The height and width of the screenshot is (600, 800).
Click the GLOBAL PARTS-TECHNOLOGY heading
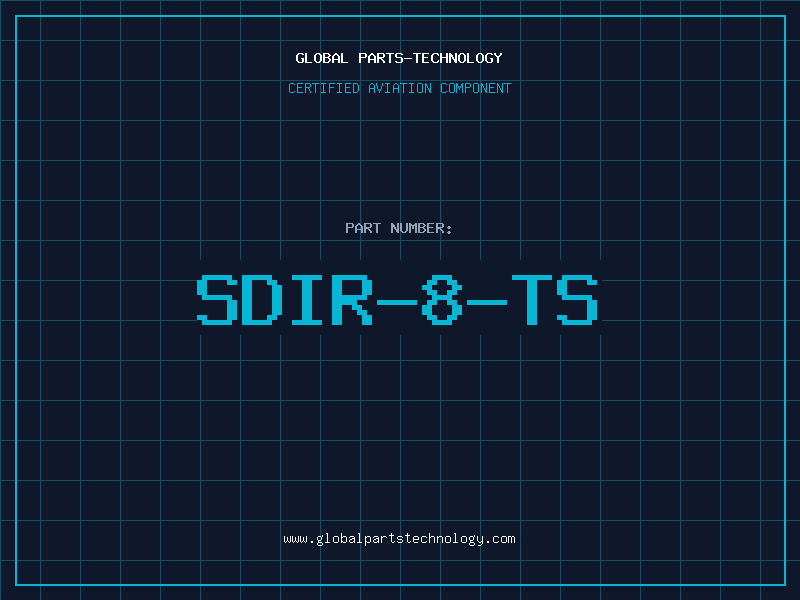pyautogui.click(x=399, y=58)
